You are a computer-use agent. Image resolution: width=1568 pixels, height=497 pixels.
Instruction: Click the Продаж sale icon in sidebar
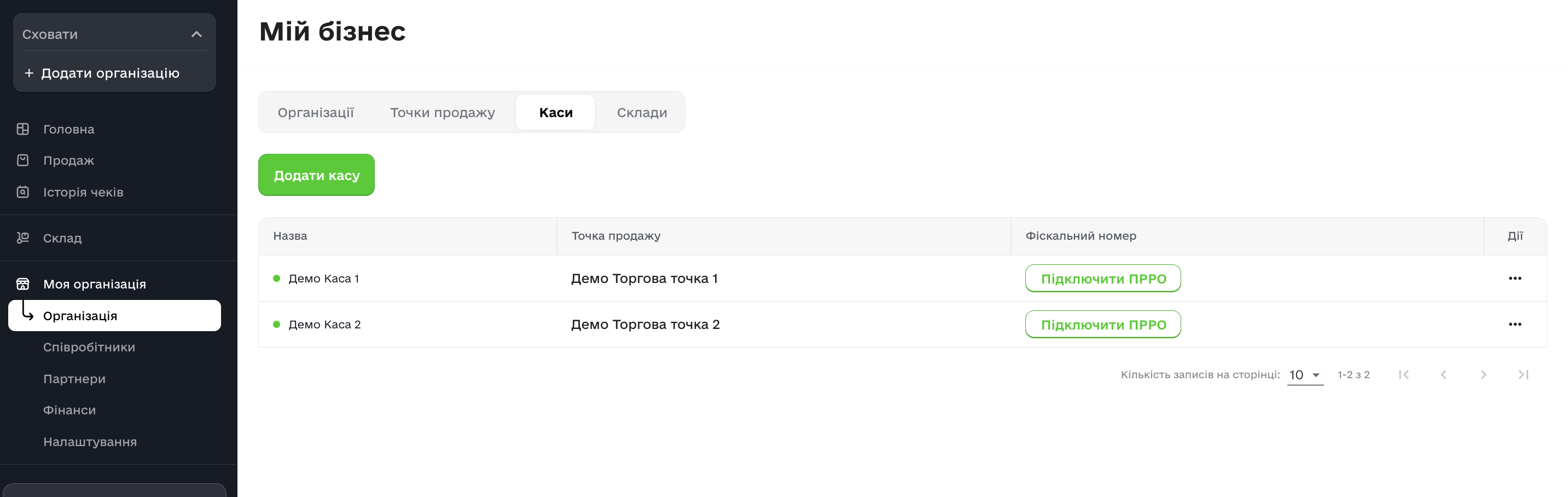(22, 160)
